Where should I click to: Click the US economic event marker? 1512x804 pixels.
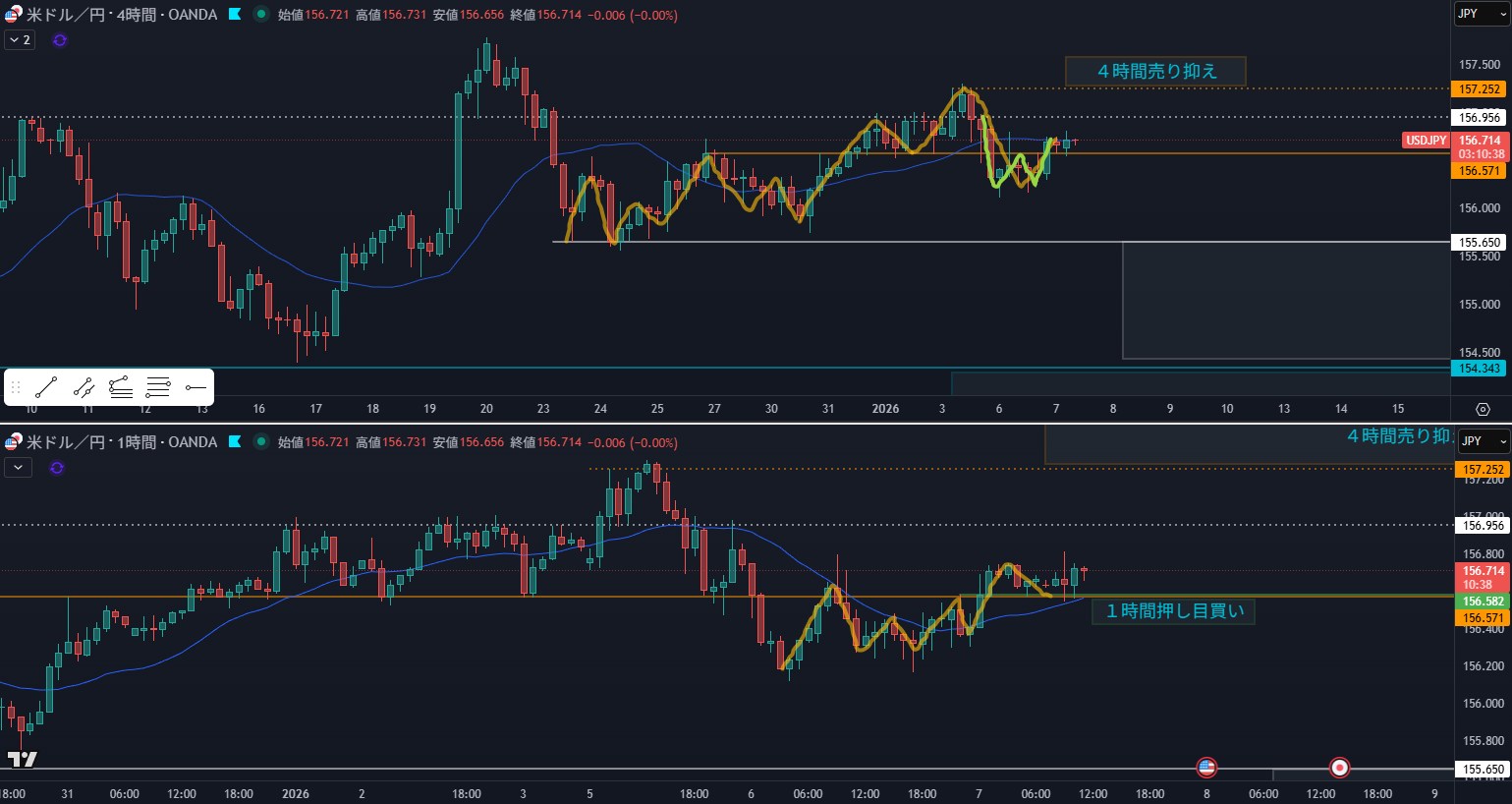(x=1206, y=767)
